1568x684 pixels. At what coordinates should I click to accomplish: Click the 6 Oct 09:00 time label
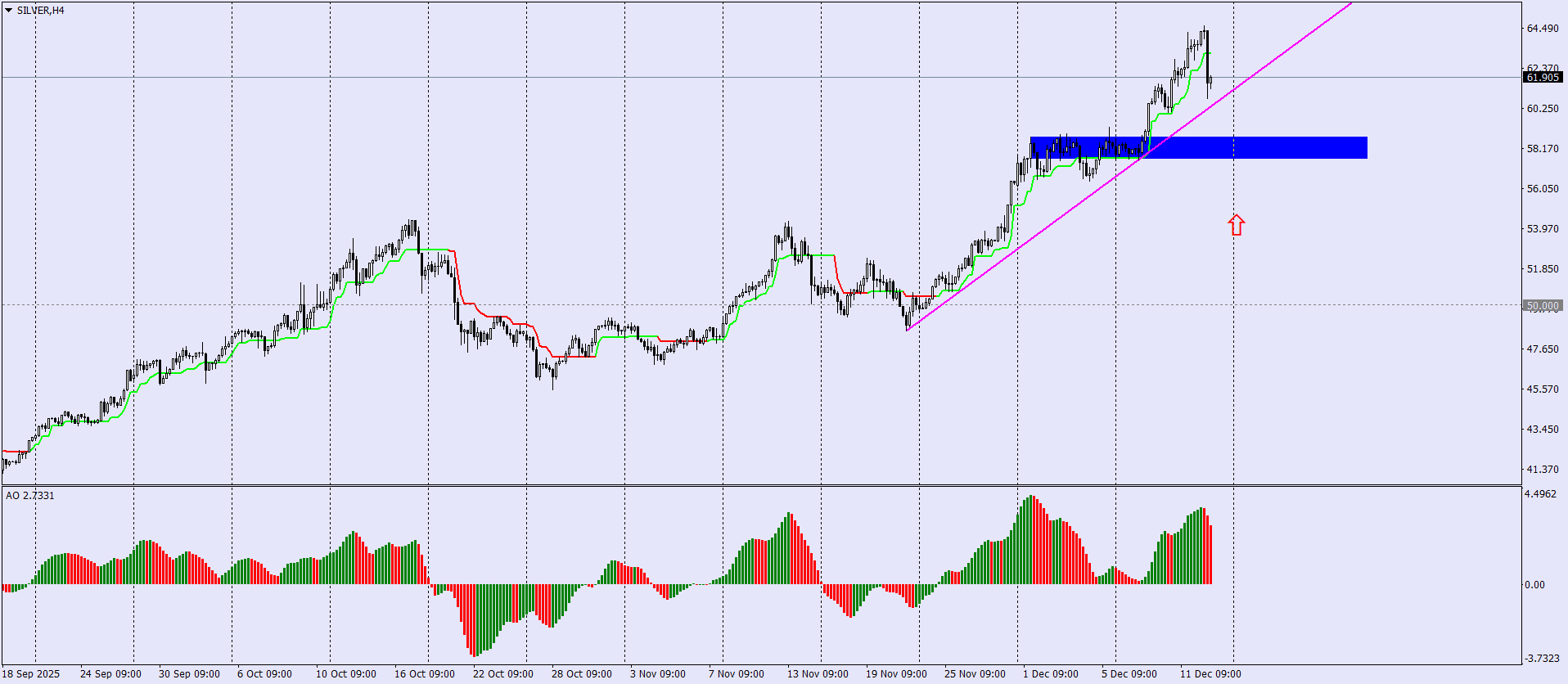[x=264, y=674]
